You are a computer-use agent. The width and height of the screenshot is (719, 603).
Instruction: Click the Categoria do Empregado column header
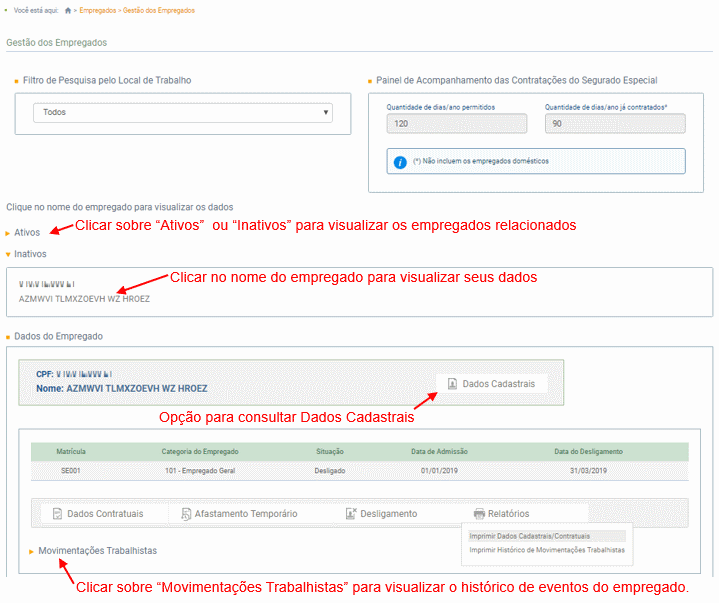point(200,452)
